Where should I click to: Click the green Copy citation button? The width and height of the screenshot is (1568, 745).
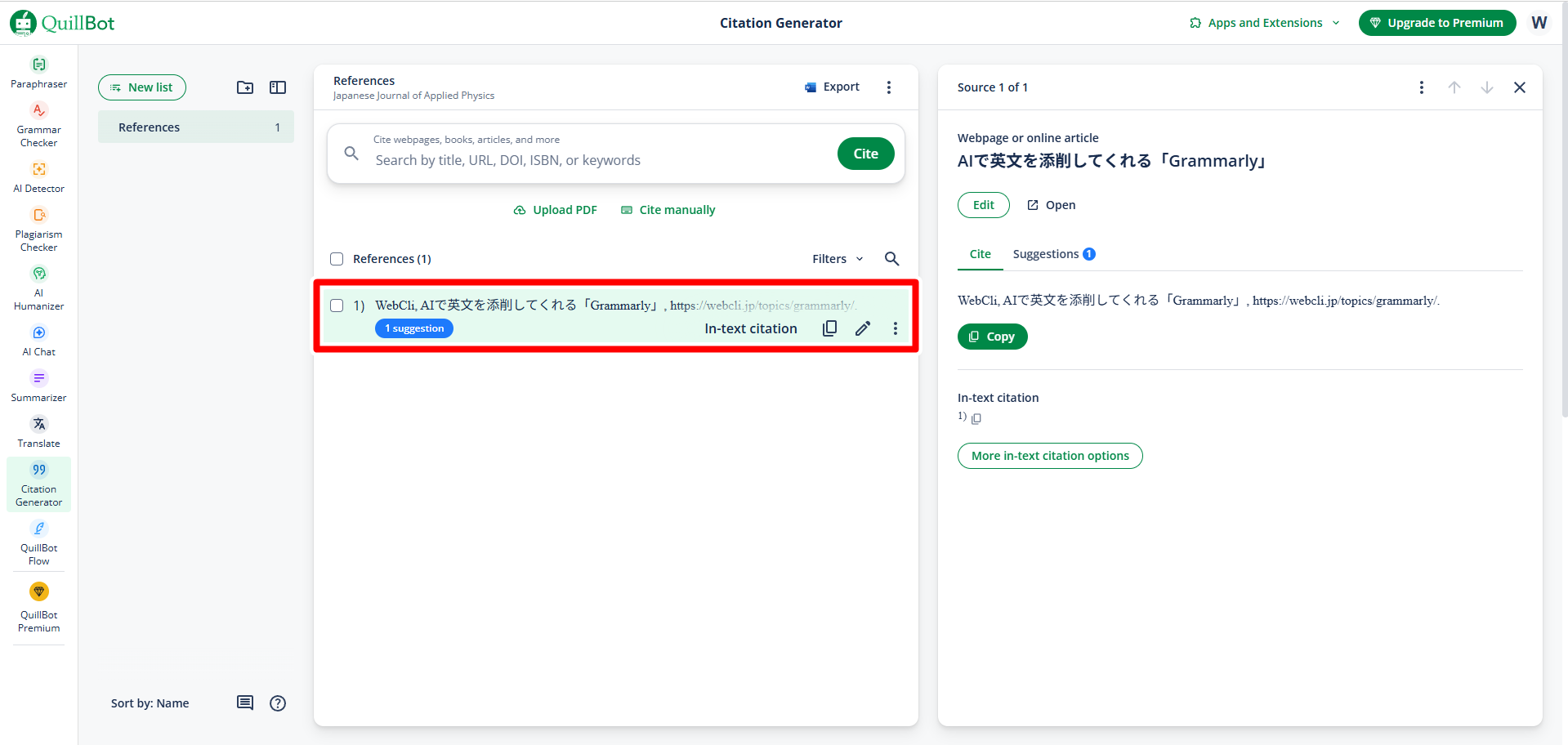[x=993, y=337]
